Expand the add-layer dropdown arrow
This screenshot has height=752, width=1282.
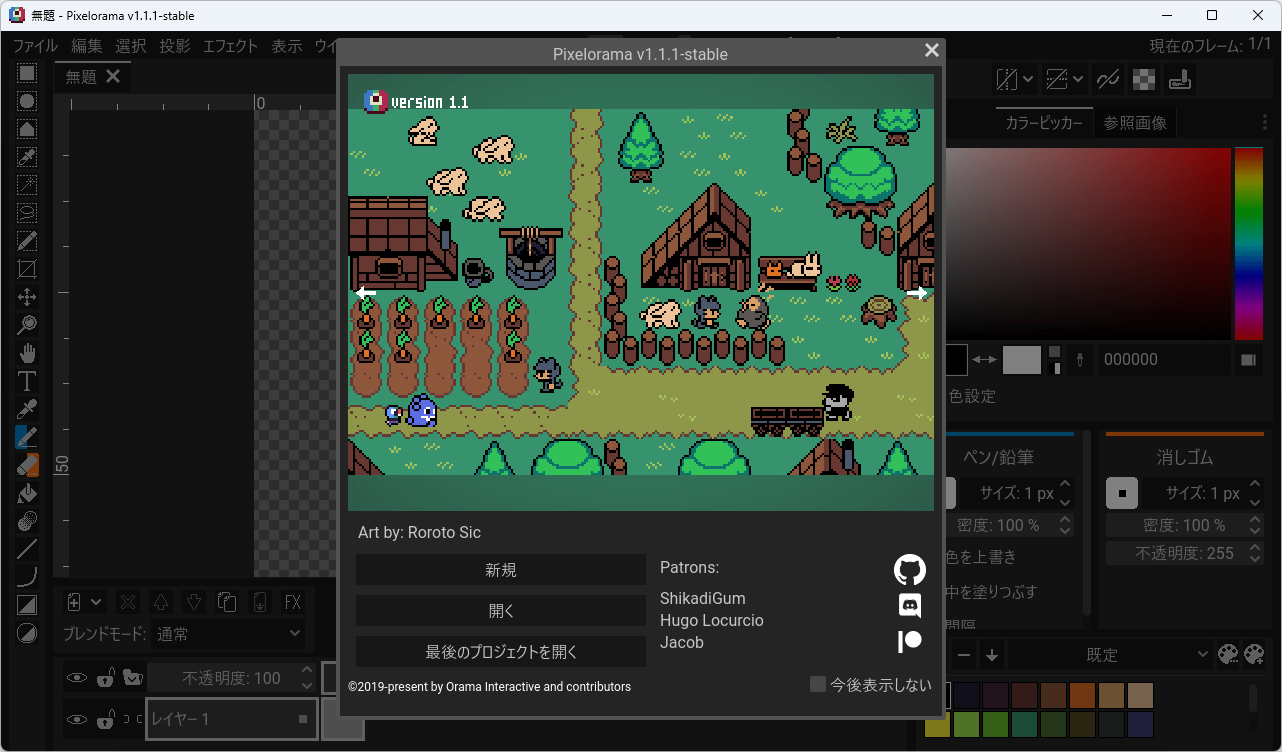(96, 602)
